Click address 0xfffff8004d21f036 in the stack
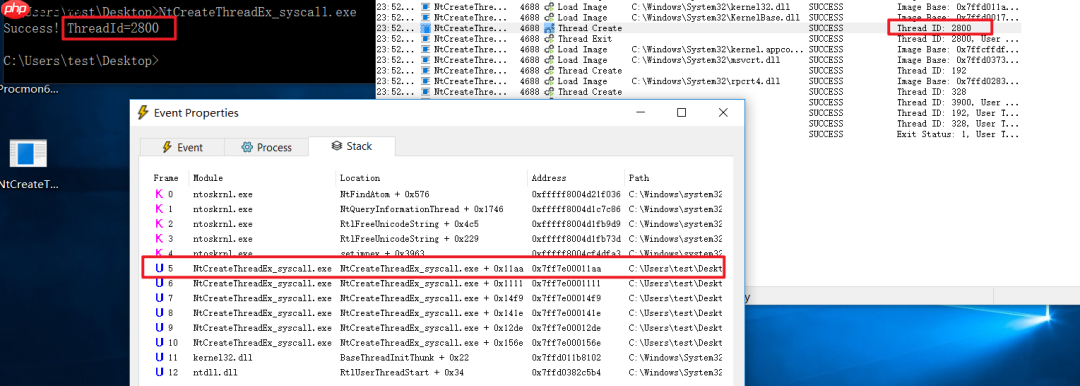The height and width of the screenshot is (386, 1080). pos(577,194)
